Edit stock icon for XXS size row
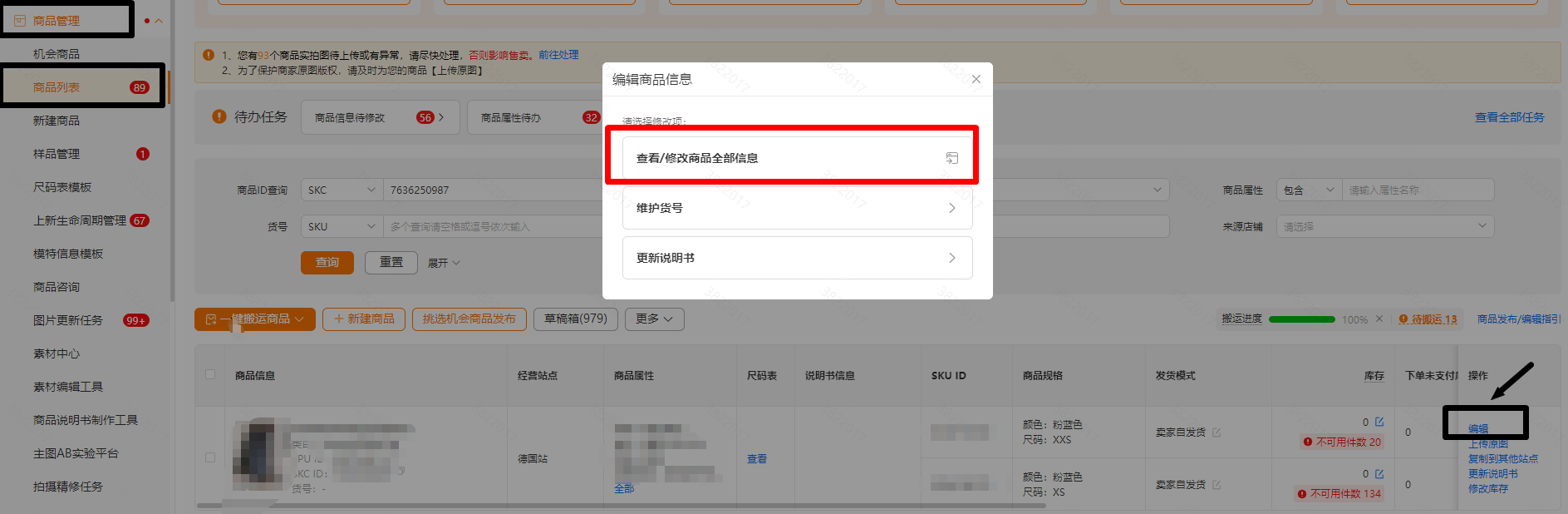 pyautogui.click(x=1379, y=422)
